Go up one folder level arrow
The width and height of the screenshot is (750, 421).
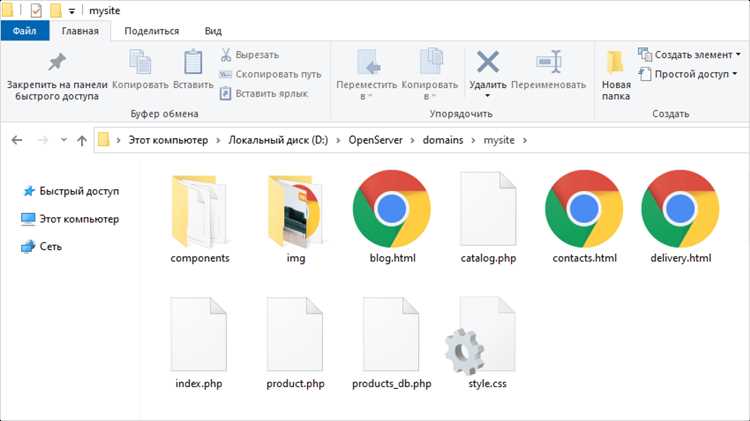click(x=82, y=140)
